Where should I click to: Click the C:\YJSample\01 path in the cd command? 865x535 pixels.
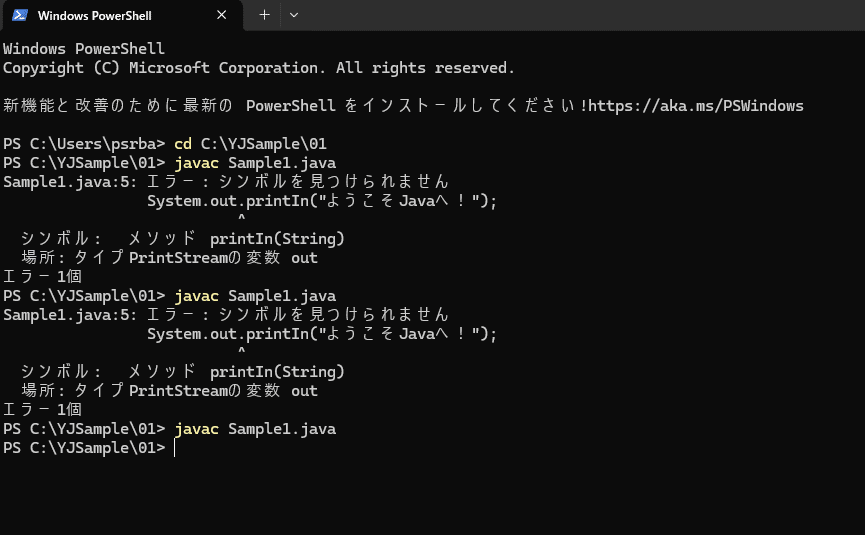[264, 144]
